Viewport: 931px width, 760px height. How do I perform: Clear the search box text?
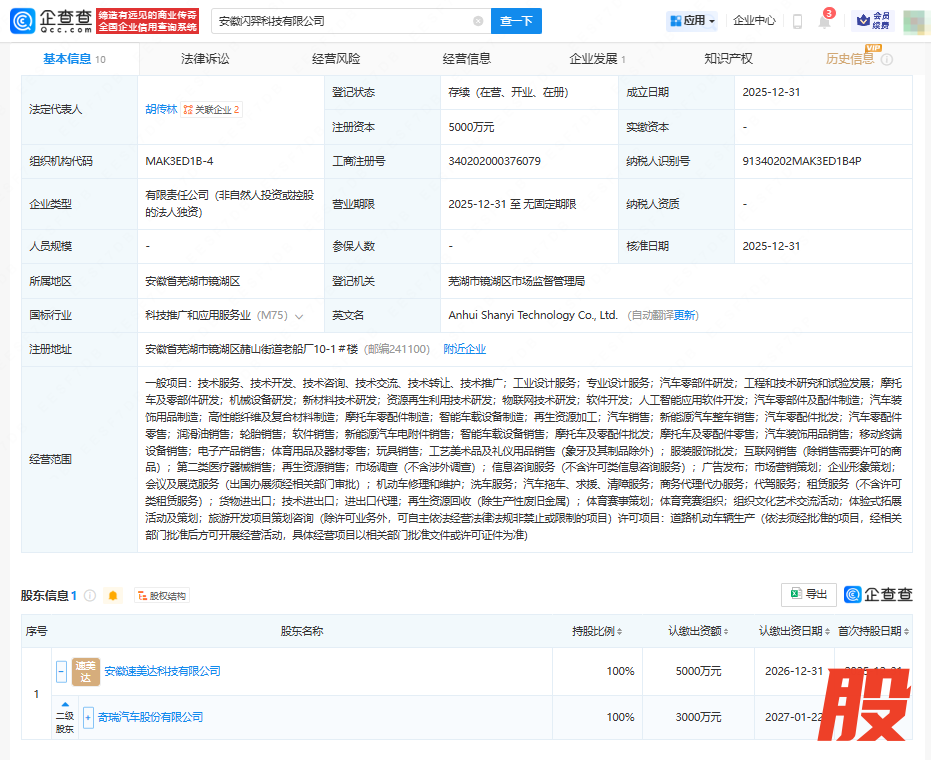(x=478, y=21)
